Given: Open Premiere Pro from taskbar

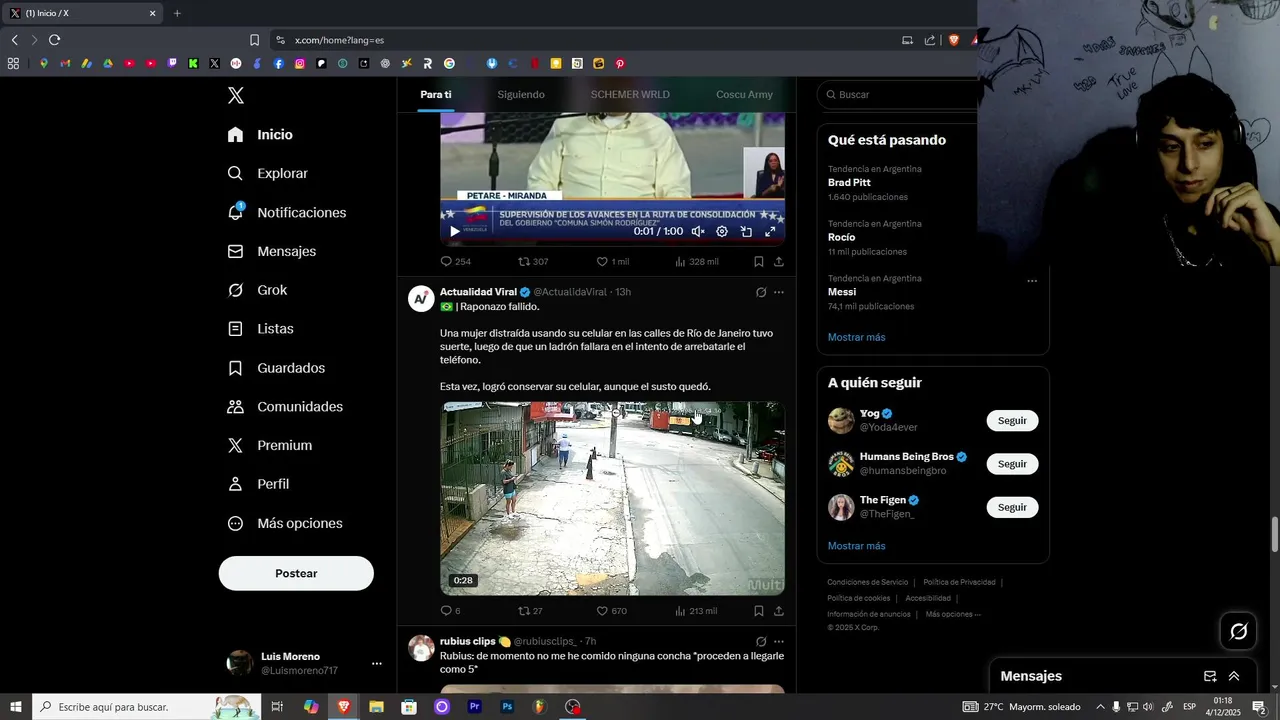Looking at the screenshot, I should pos(475,707).
